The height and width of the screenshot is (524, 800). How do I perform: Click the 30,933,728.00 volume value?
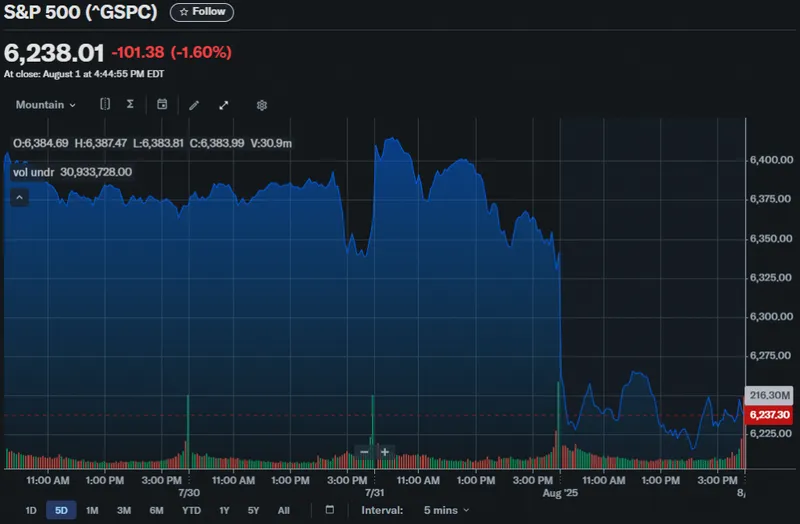[x=96, y=172]
